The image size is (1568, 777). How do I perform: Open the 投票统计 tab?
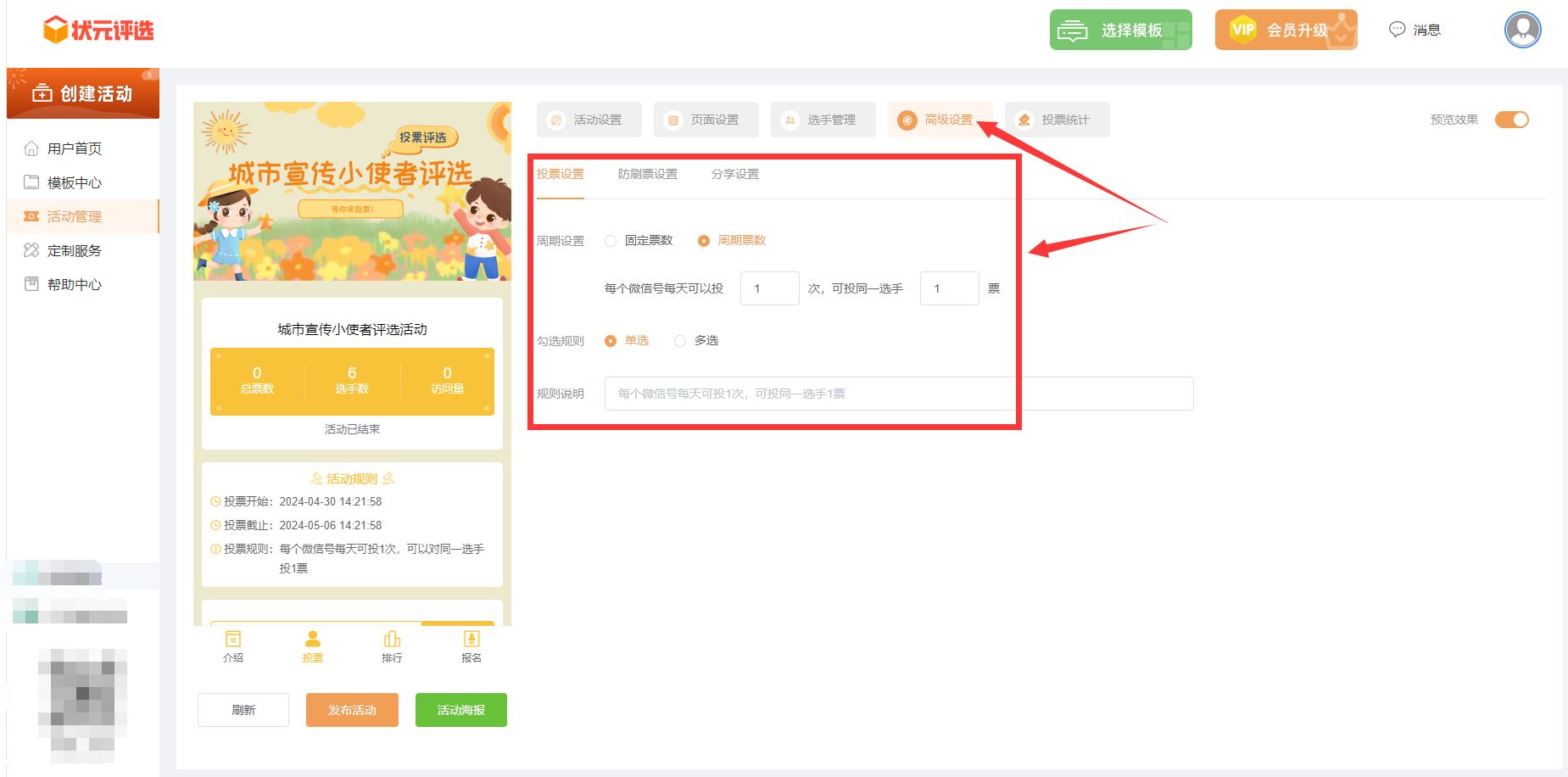point(1057,120)
